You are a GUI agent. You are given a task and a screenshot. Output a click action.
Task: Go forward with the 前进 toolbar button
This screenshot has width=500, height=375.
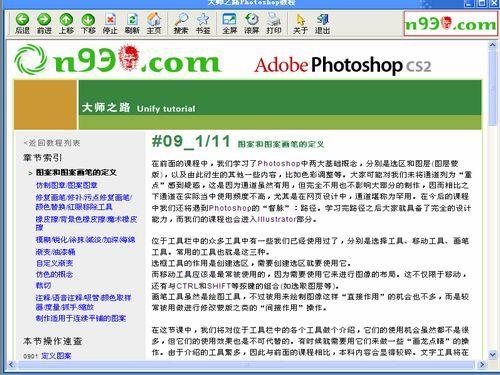(44, 23)
